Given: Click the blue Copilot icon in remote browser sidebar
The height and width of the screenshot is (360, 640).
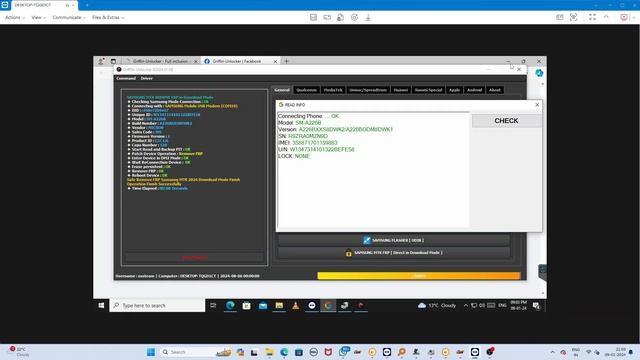Looking at the screenshot, I should tap(539, 73).
